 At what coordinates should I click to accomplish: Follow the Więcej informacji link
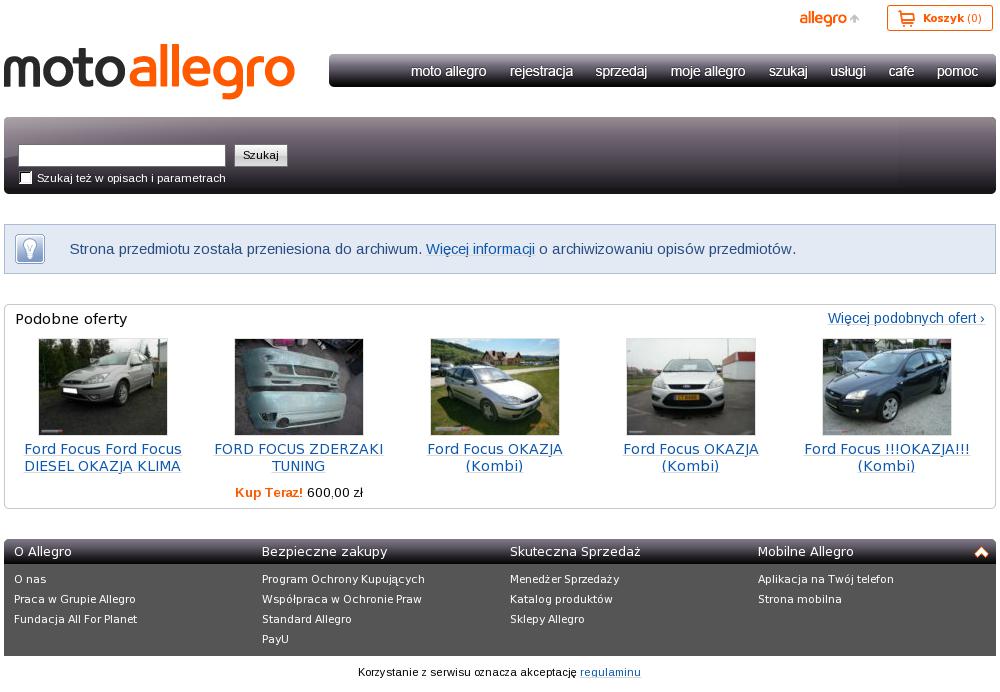pyautogui.click(x=480, y=249)
